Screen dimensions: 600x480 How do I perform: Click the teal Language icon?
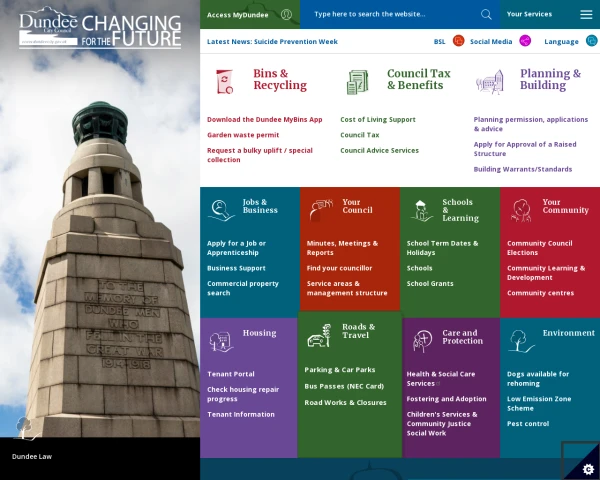[x=592, y=41]
